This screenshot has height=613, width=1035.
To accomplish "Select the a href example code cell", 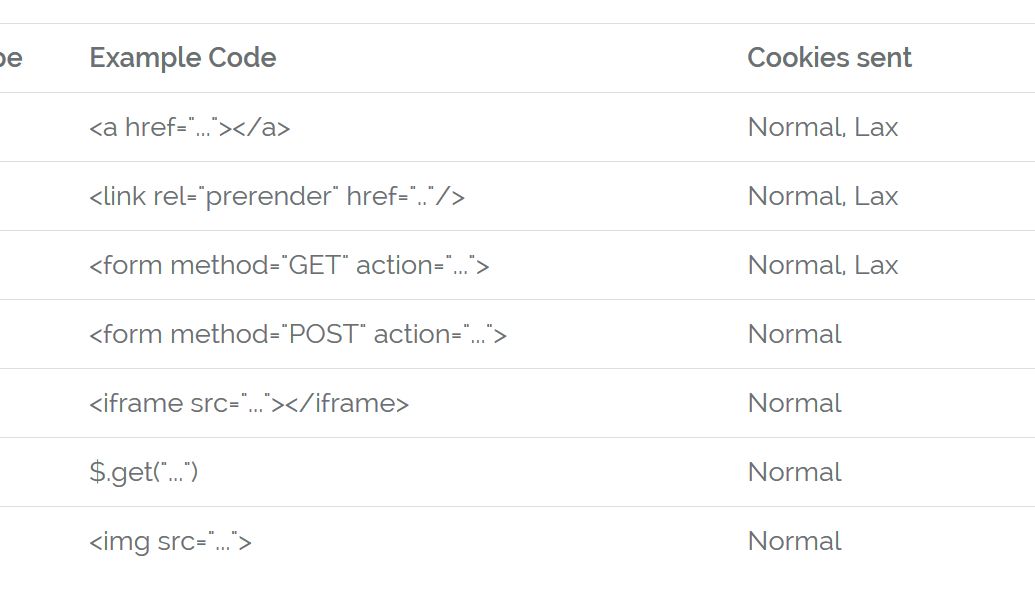I will [189, 127].
